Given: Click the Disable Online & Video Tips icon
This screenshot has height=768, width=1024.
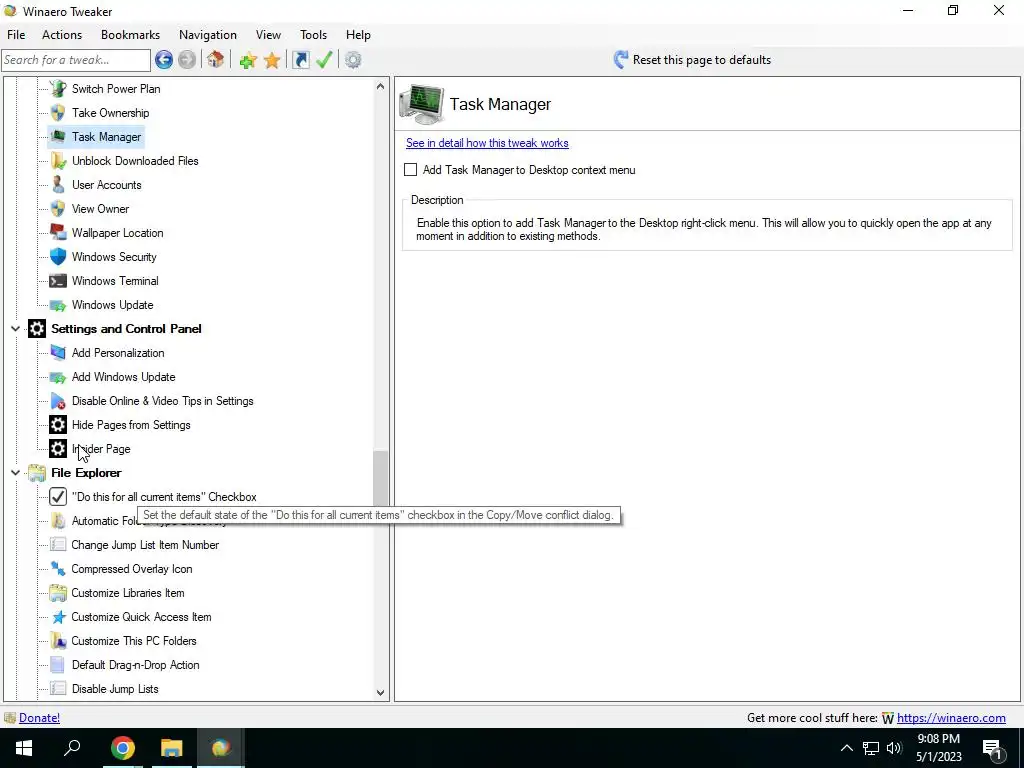Looking at the screenshot, I should 58,401.
